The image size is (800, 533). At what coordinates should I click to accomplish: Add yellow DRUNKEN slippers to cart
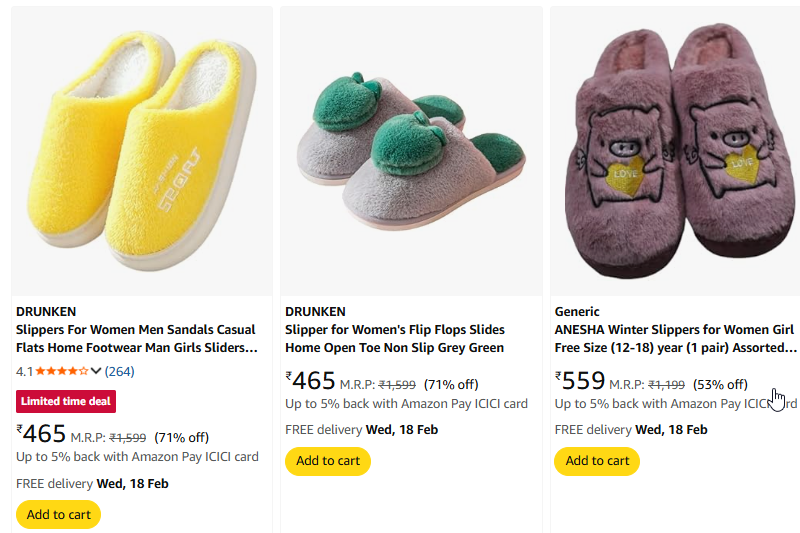click(x=58, y=514)
